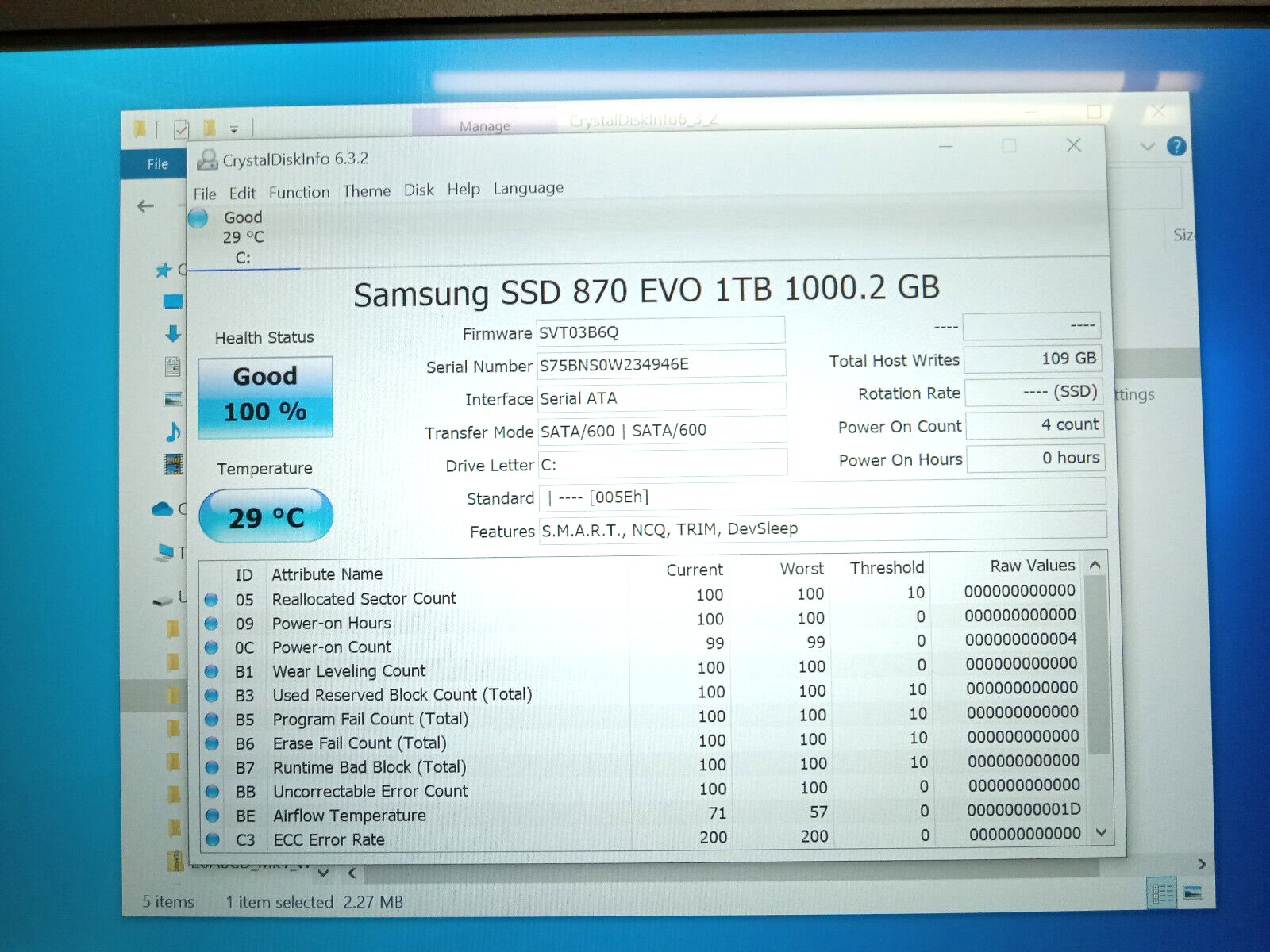Open the Help menu
The width and height of the screenshot is (1270, 952).
pyautogui.click(x=464, y=190)
